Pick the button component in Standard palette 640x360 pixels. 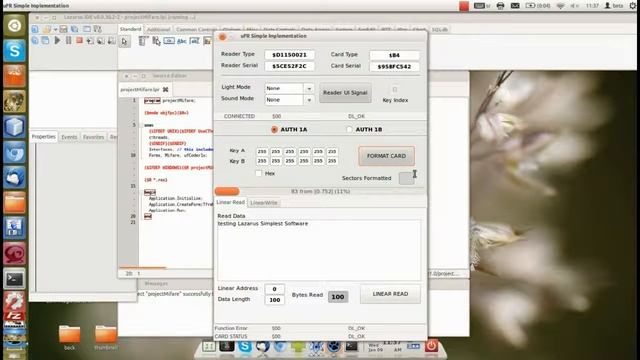click(169, 41)
